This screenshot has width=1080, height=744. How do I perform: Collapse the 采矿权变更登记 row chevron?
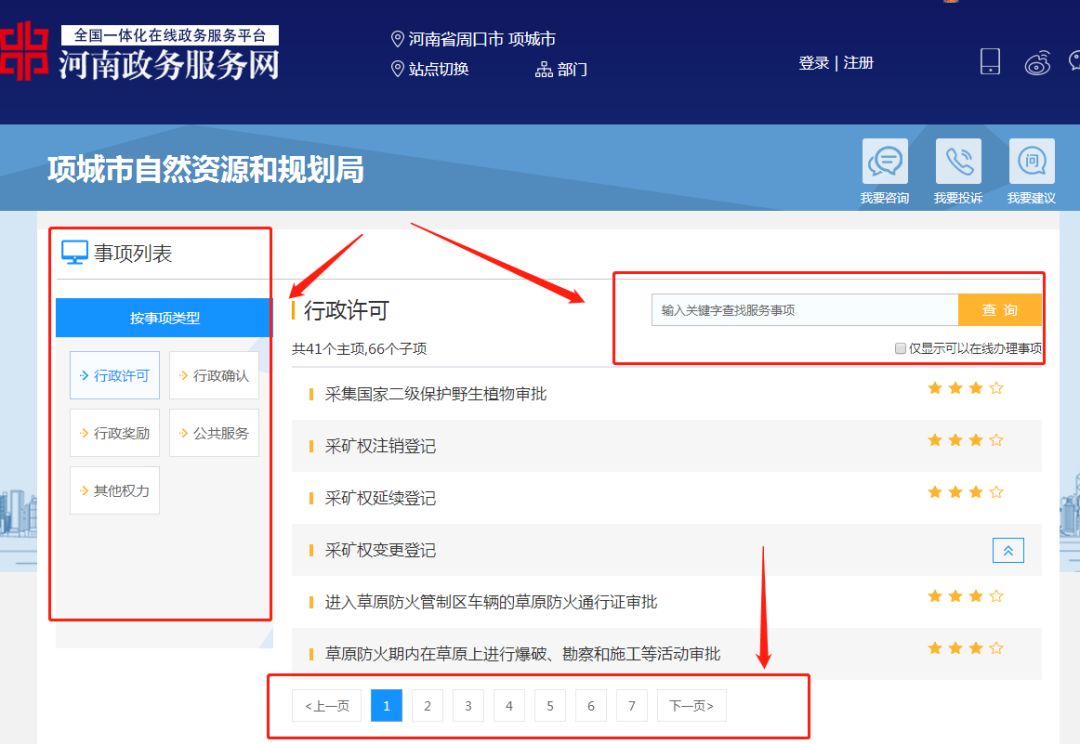[1008, 550]
